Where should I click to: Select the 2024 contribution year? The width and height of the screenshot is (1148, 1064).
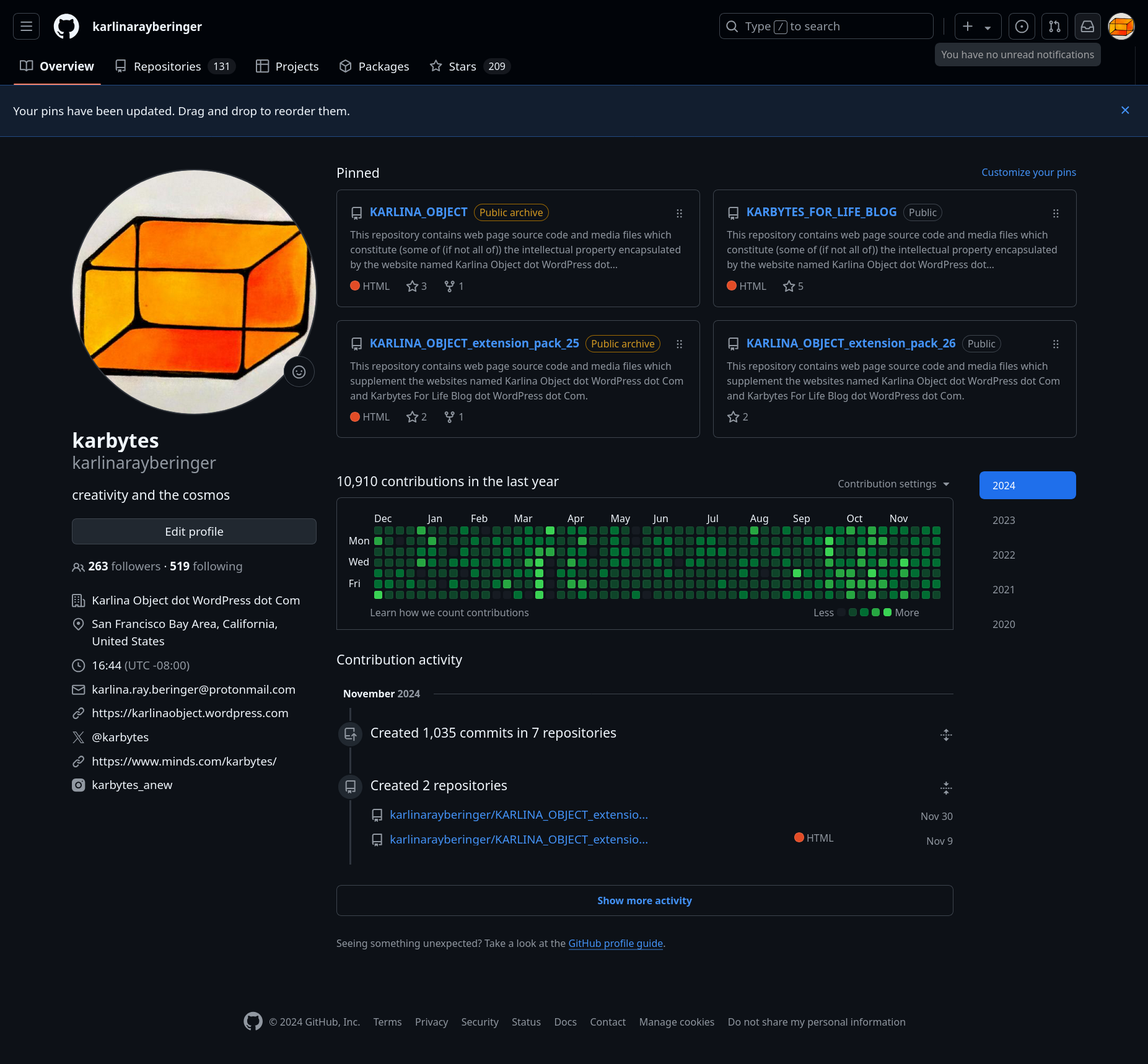coord(1027,486)
